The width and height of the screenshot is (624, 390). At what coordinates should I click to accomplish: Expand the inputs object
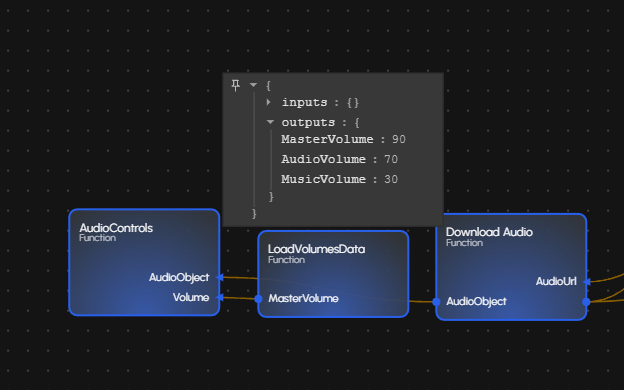[x=269, y=102]
